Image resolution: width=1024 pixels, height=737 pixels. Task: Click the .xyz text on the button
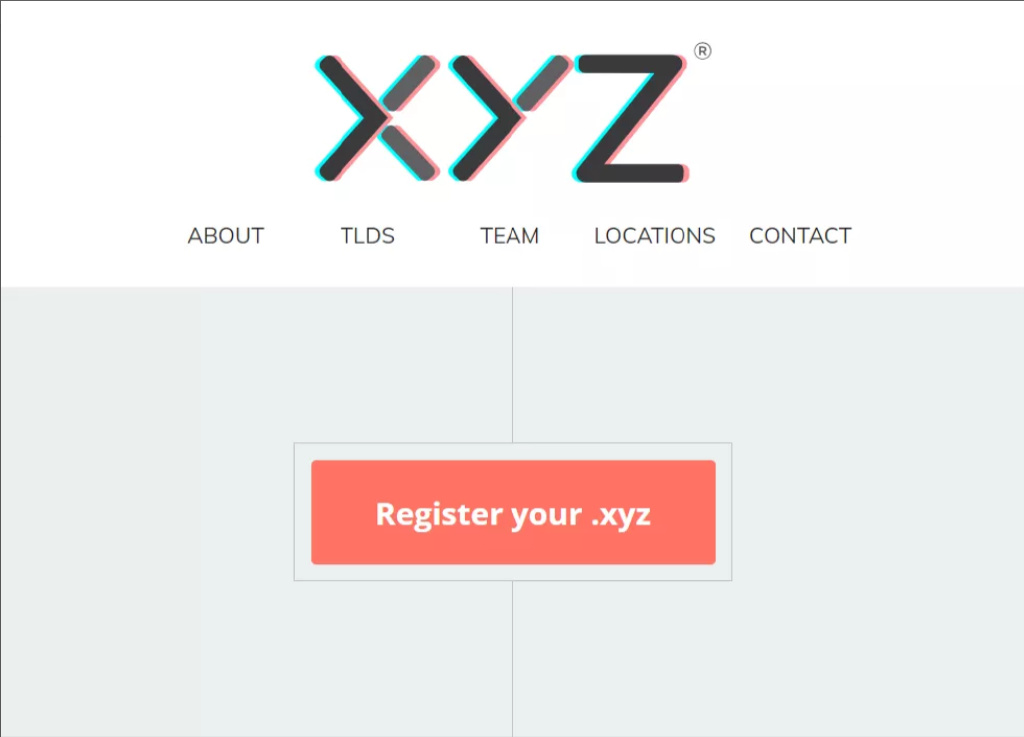620,516
